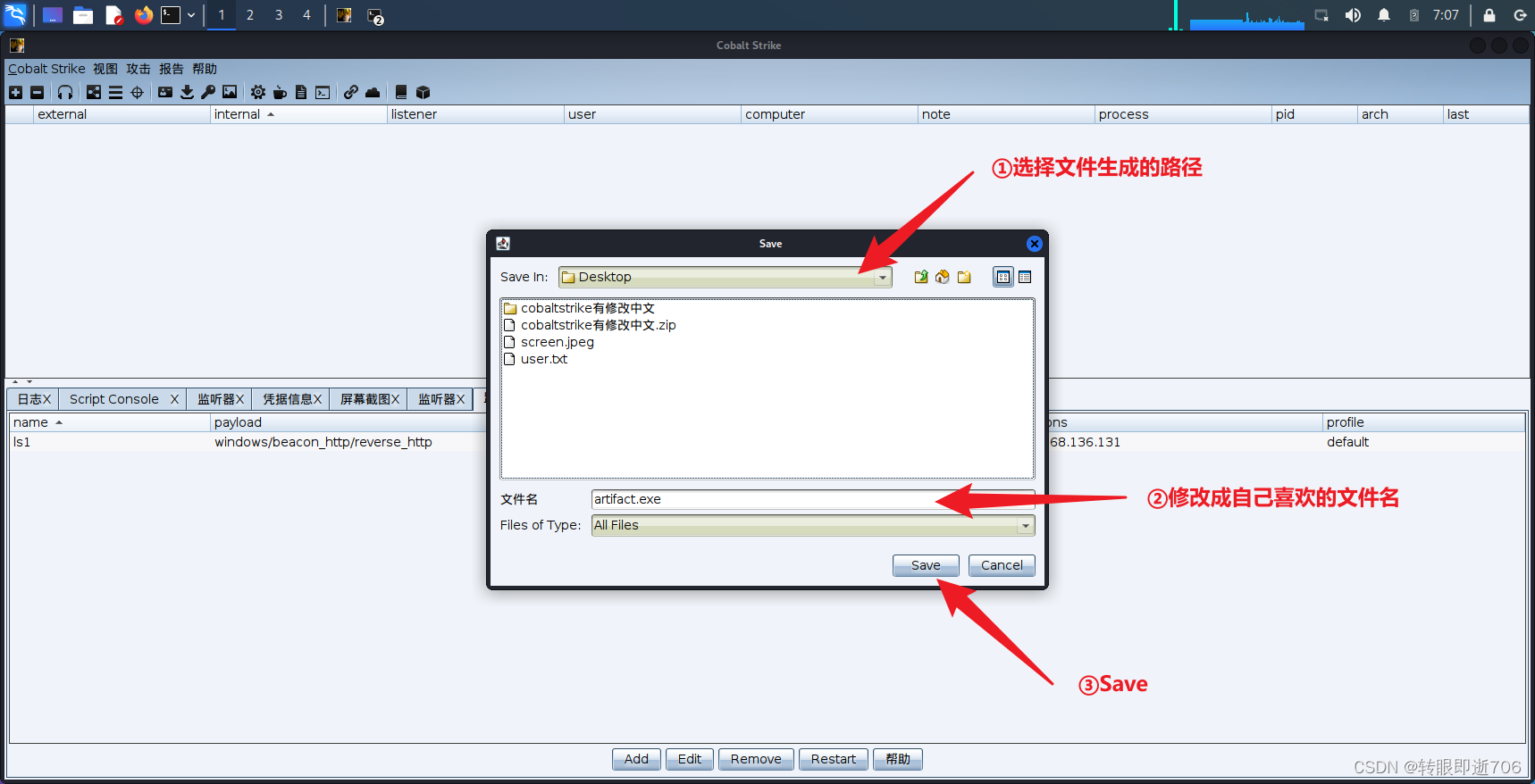Screen dimensions: 1535x784
Task: Click Cancel button in the dialog
Action: [1002, 565]
